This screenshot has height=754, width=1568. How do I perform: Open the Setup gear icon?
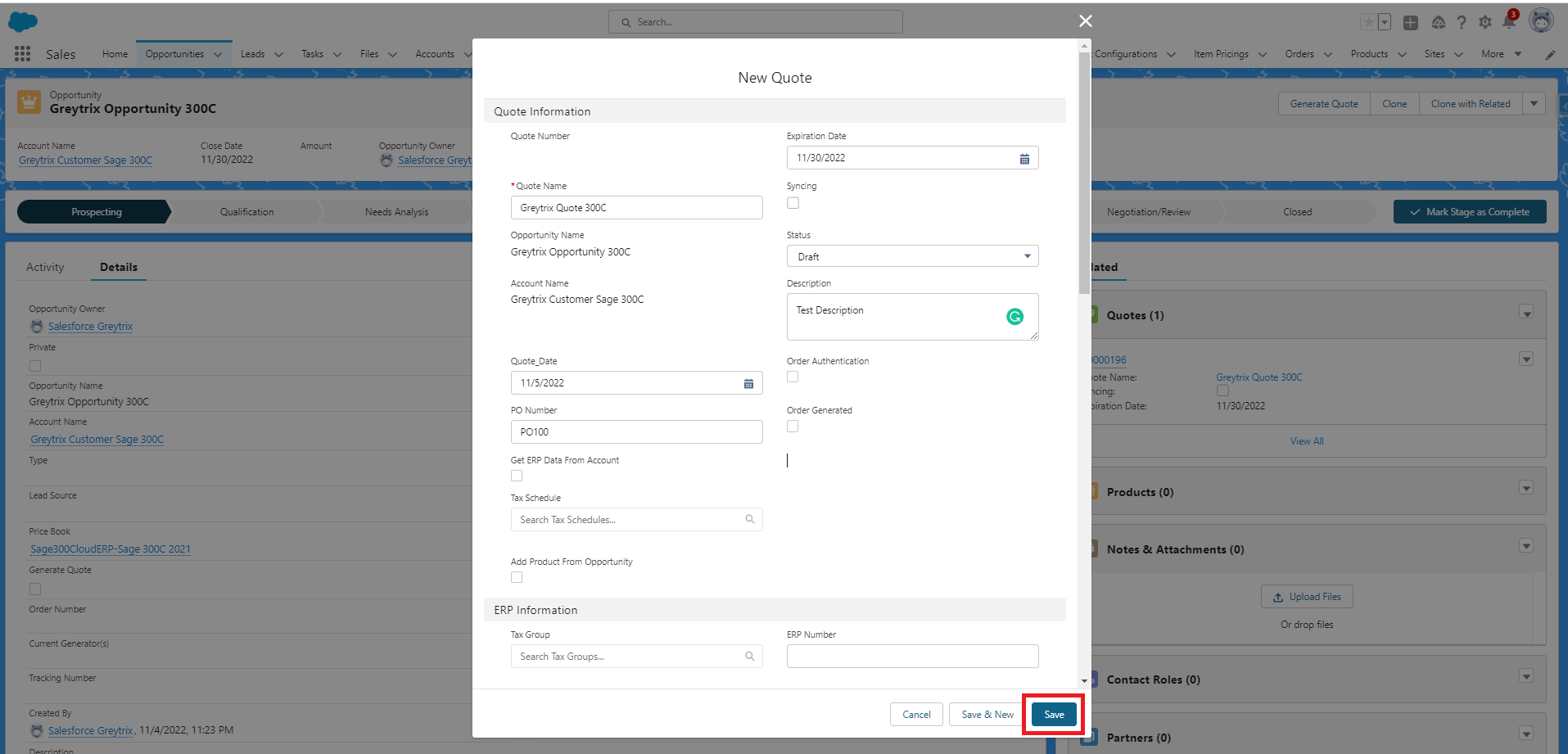[x=1485, y=23]
